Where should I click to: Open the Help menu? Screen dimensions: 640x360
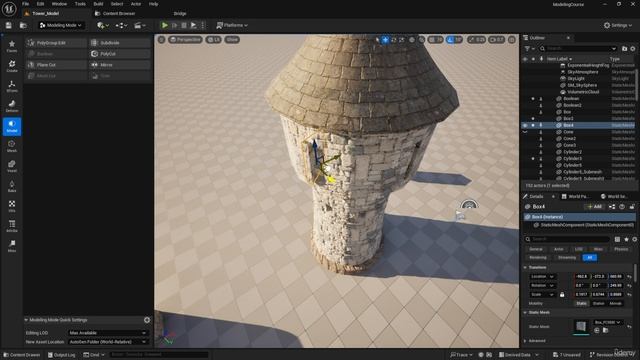[x=153, y=4]
